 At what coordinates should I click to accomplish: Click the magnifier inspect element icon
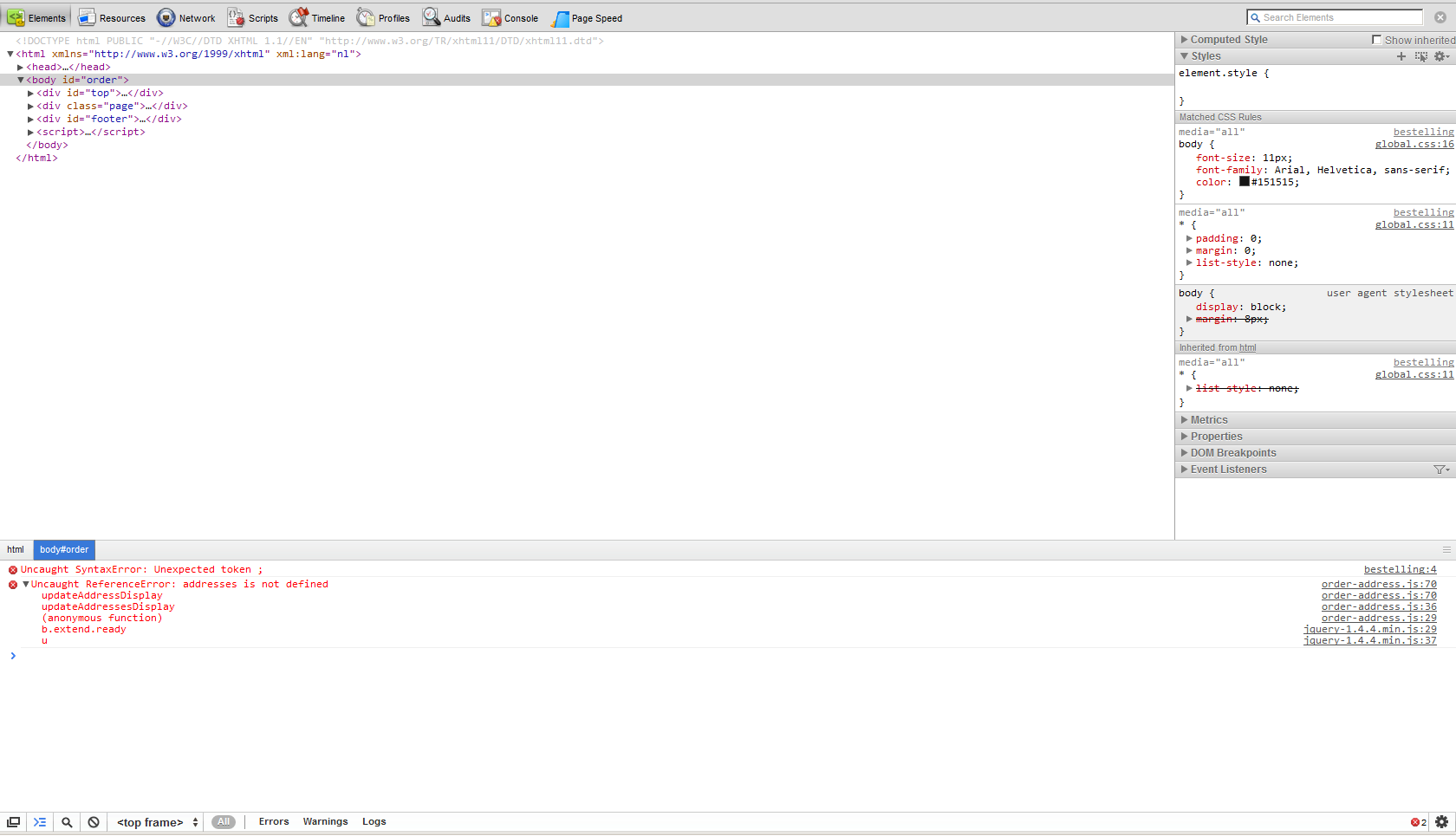point(67,822)
